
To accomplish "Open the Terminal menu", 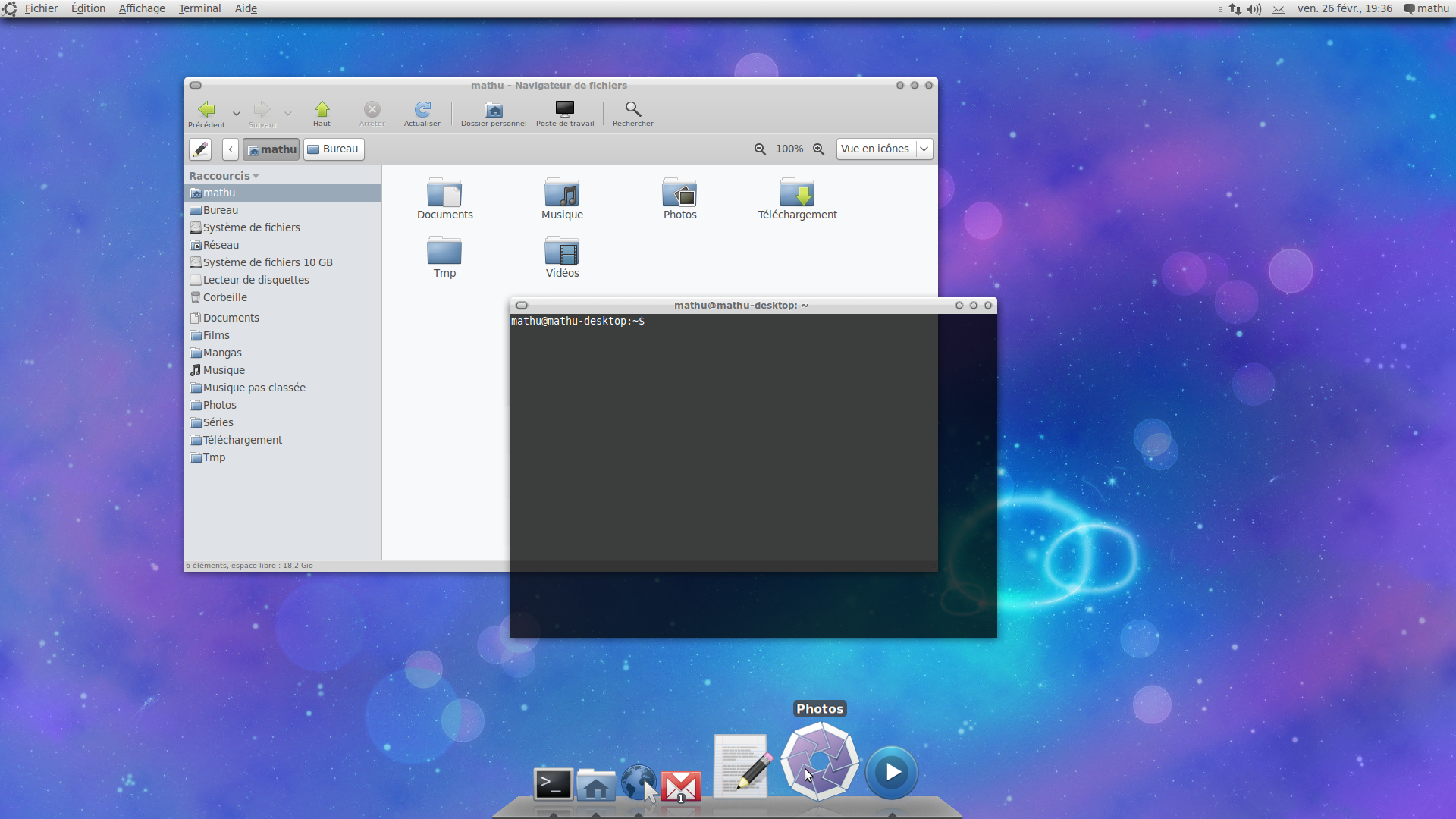I will 199,8.
